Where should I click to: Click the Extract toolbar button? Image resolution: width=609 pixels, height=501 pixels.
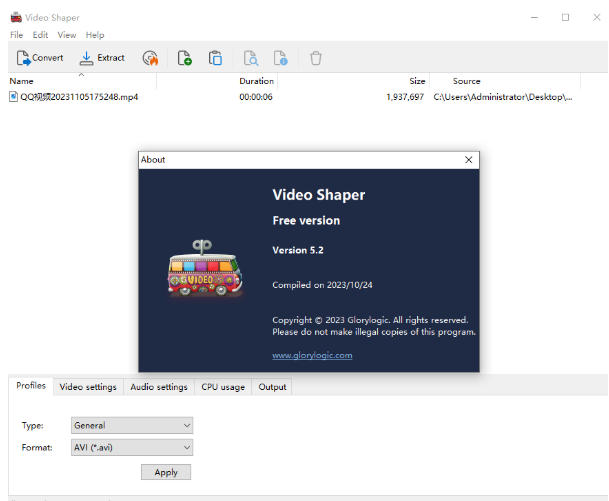pyautogui.click(x=102, y=58)
